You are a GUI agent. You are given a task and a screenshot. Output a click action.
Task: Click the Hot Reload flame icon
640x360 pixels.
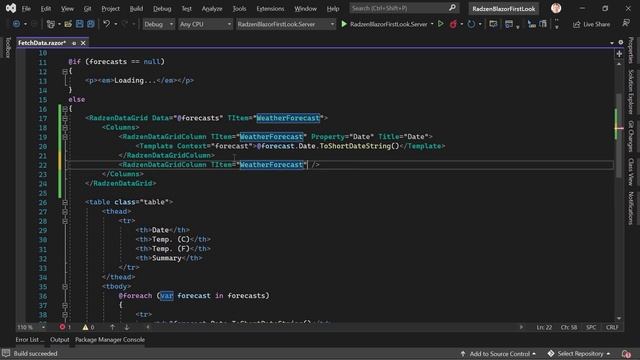pyautogui.click(x=453, y=24)
